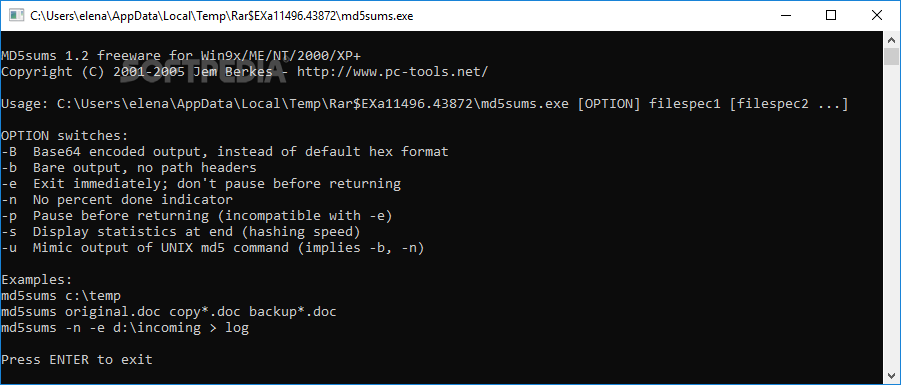Click the -s Display statistics option line

[x=180, y=232]
